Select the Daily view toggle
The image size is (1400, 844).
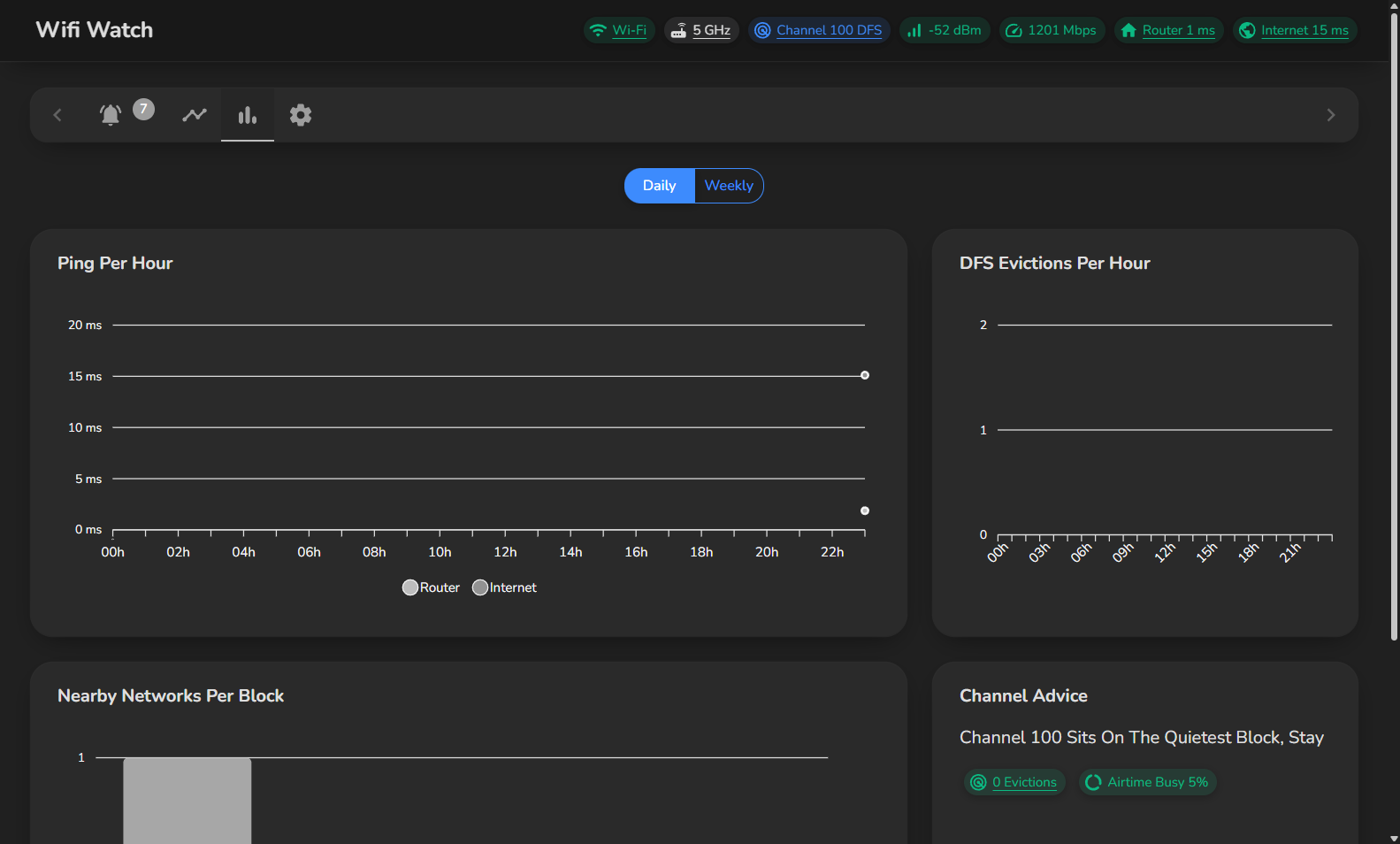tap(660, 186)
